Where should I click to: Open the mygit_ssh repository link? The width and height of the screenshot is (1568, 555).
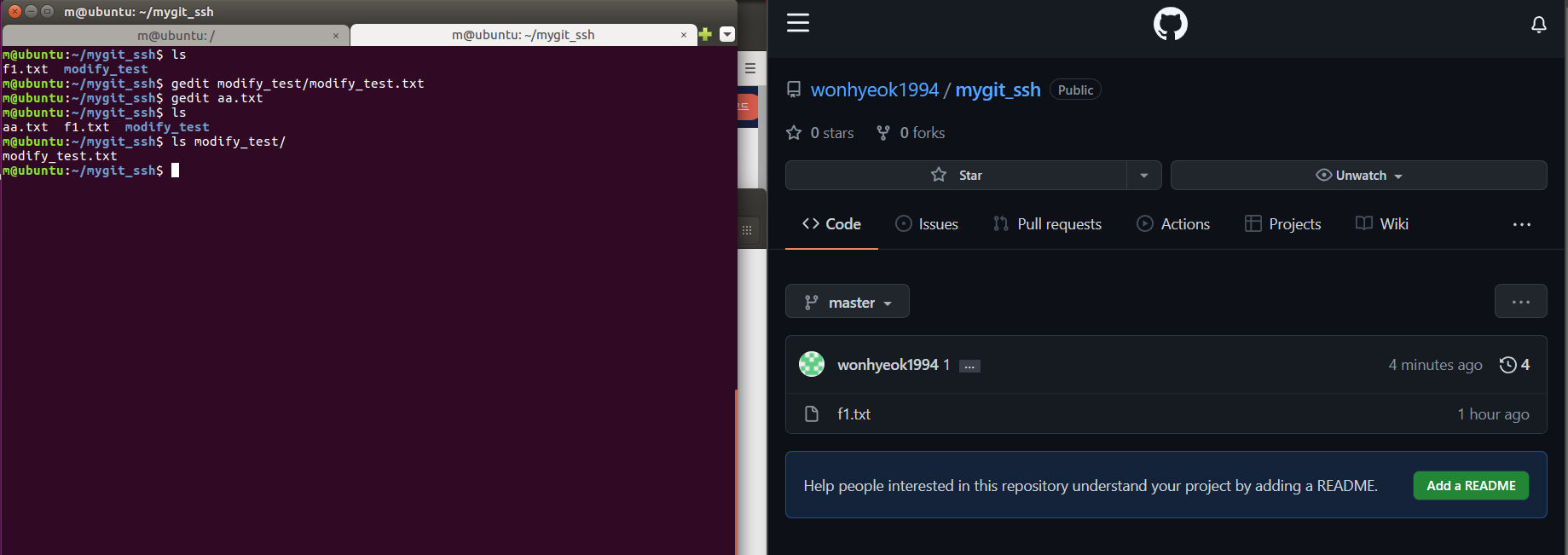pyautogui.click(x=998, y=90)
